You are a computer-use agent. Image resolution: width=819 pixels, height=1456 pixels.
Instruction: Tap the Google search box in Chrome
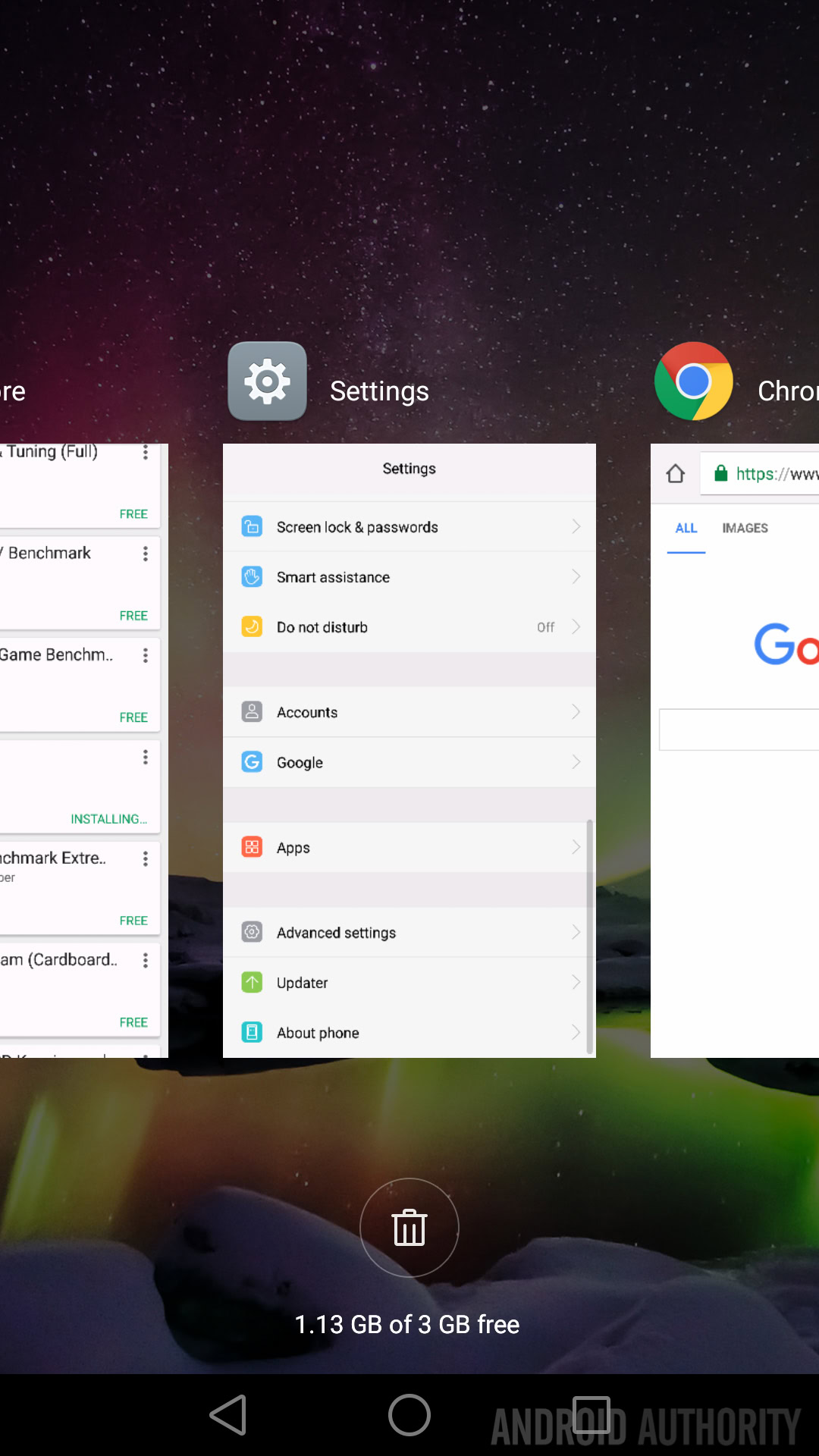(739, 730)
